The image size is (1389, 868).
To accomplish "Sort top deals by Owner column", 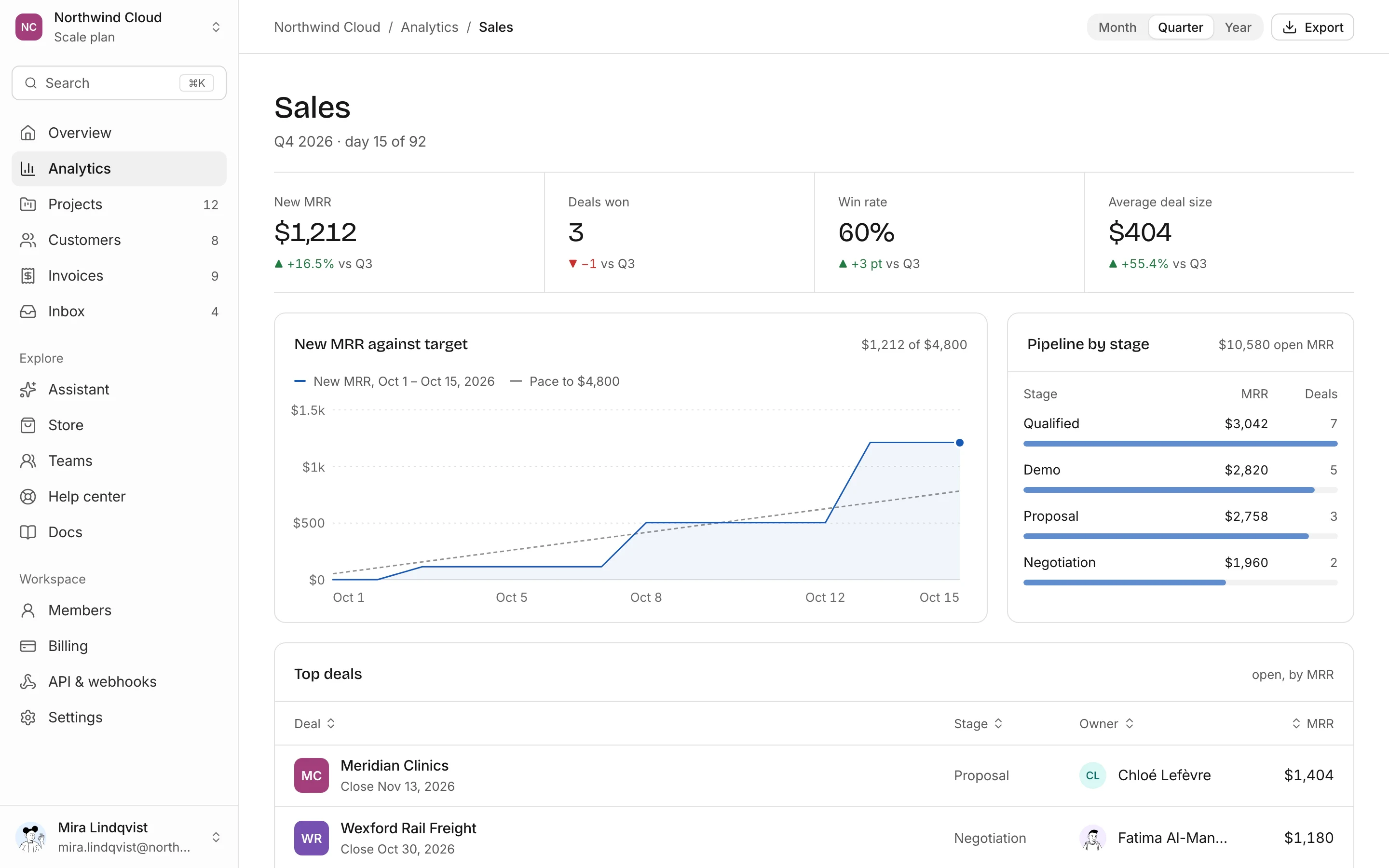I will 1106,723.
